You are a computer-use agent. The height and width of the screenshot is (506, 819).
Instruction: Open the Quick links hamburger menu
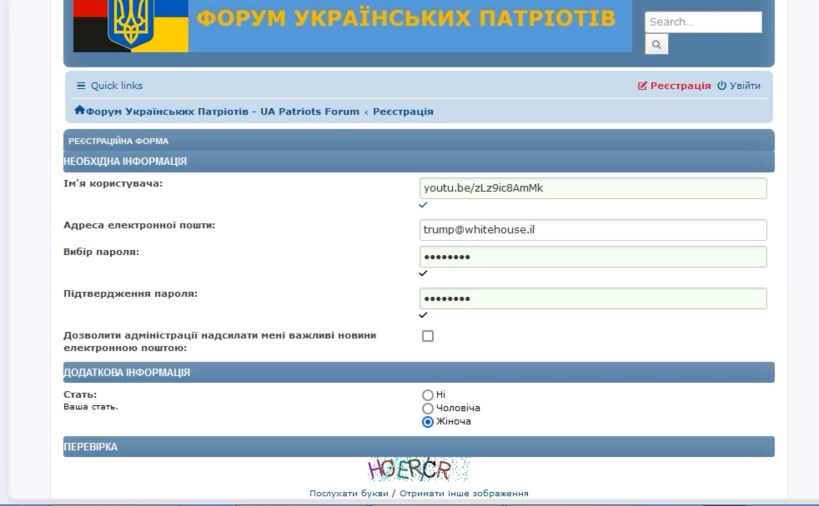110,86
